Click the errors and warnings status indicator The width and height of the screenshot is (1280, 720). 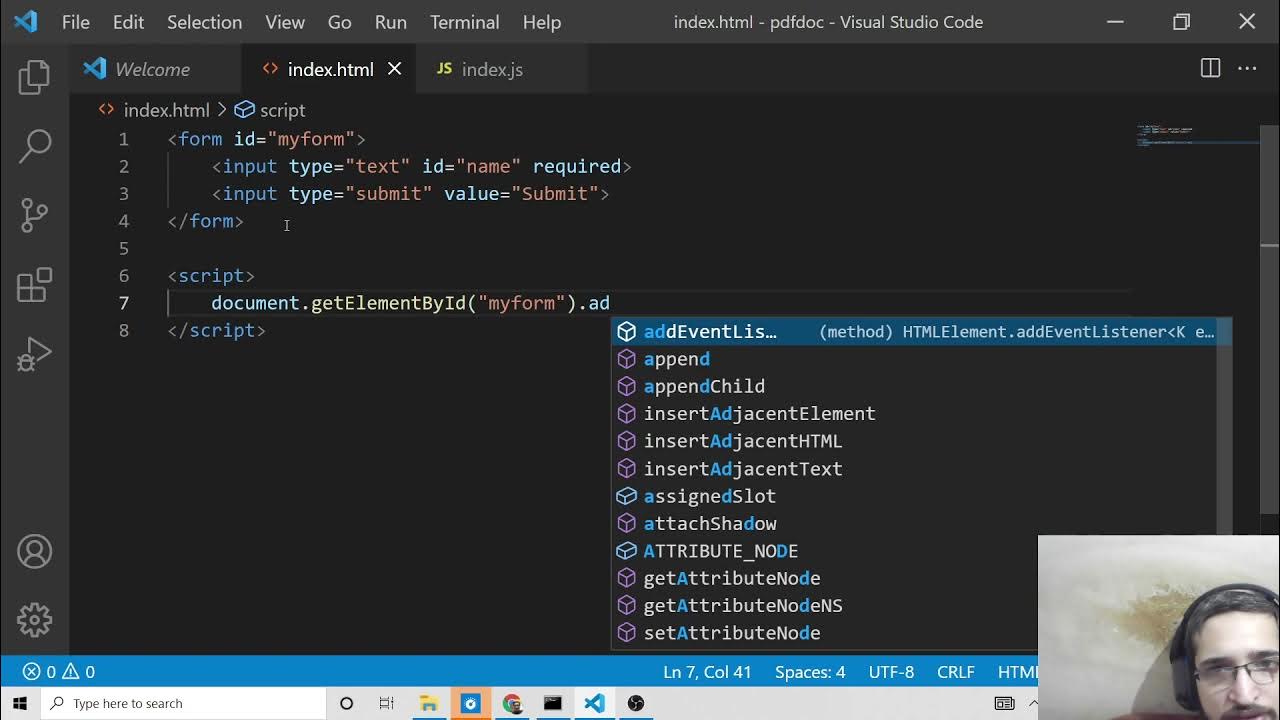click(59, 672)
